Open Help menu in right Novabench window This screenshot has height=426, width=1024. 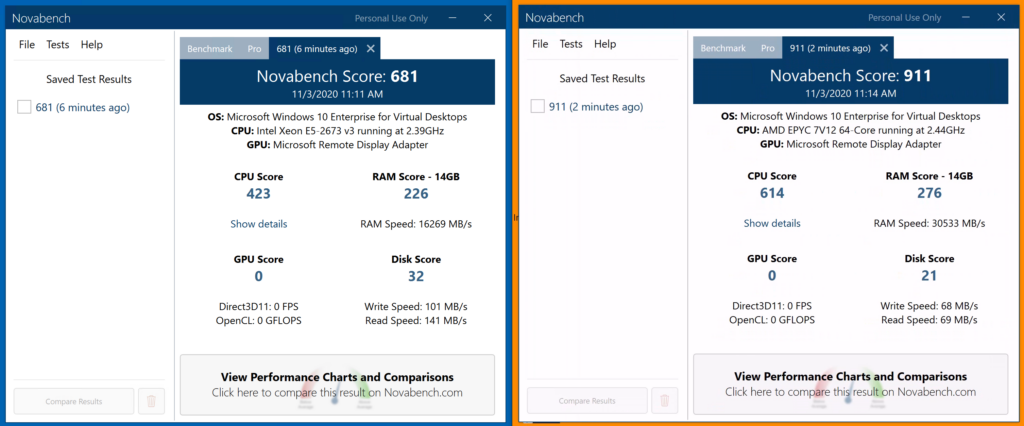pyautogui.click(x=605, y=44)
